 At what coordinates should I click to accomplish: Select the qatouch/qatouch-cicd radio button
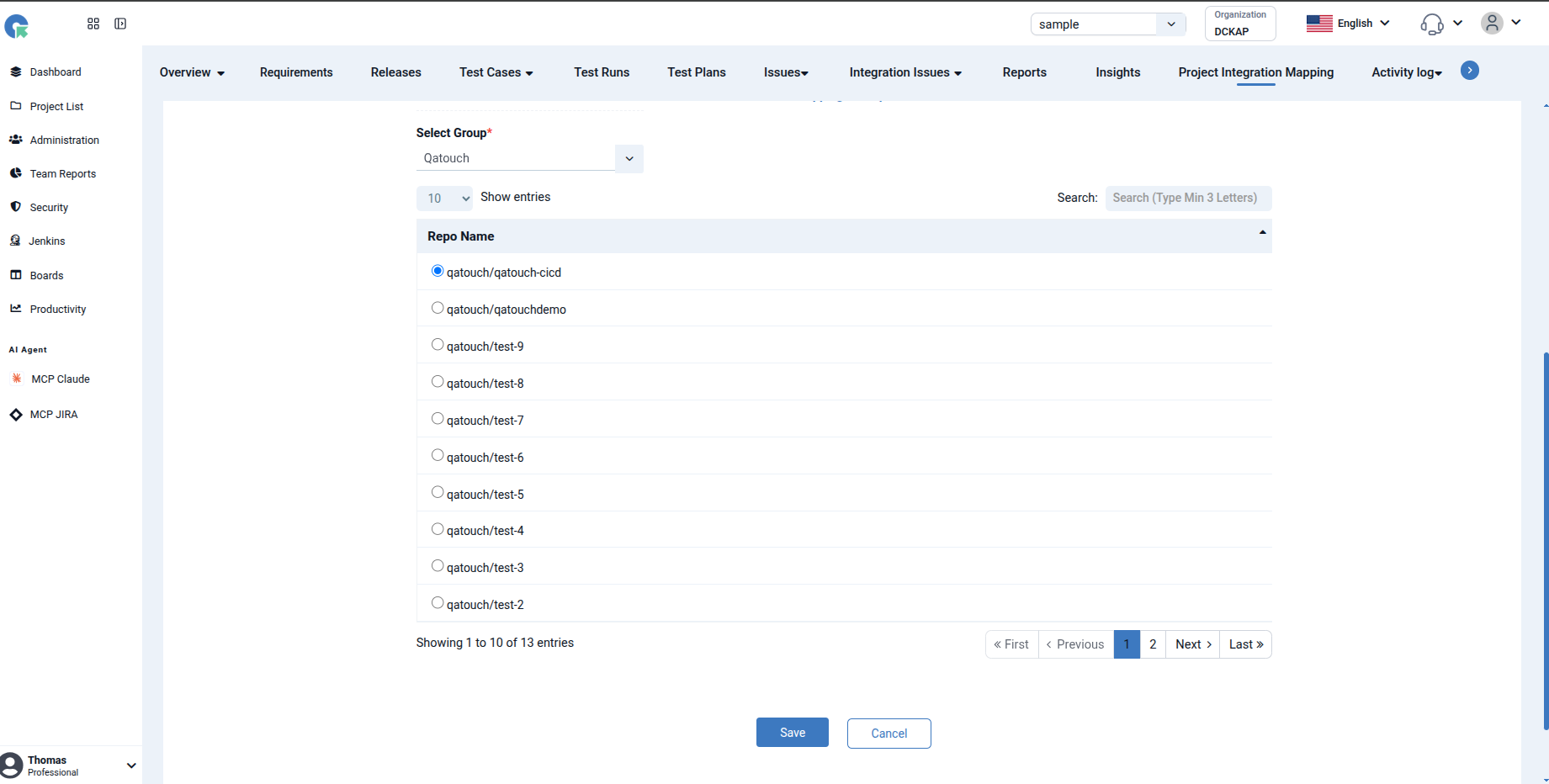438,271
